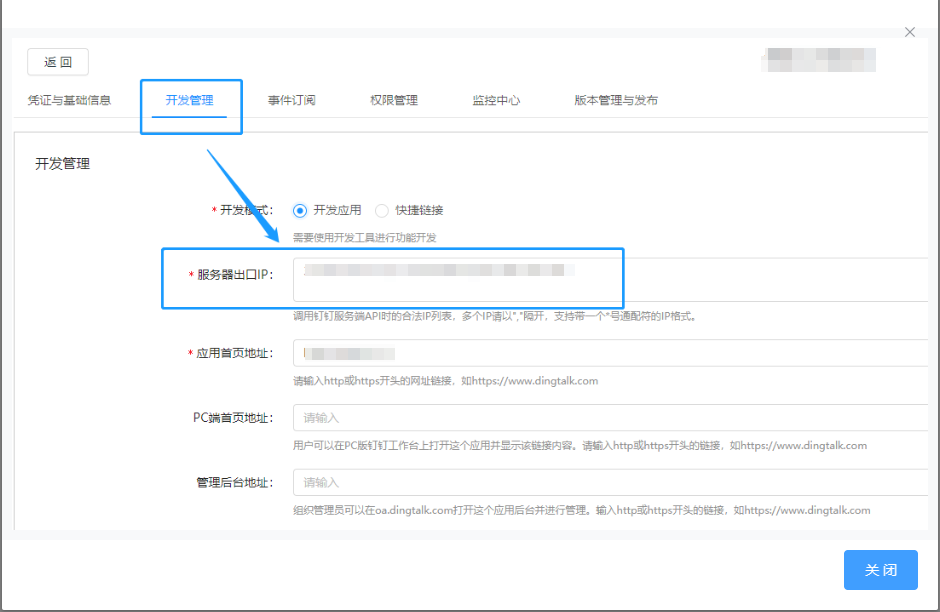This screenshot has width=940, height=612.
Task: Click the blurred account name at top right
Action: pyautogui.click(x=818, y=59)
